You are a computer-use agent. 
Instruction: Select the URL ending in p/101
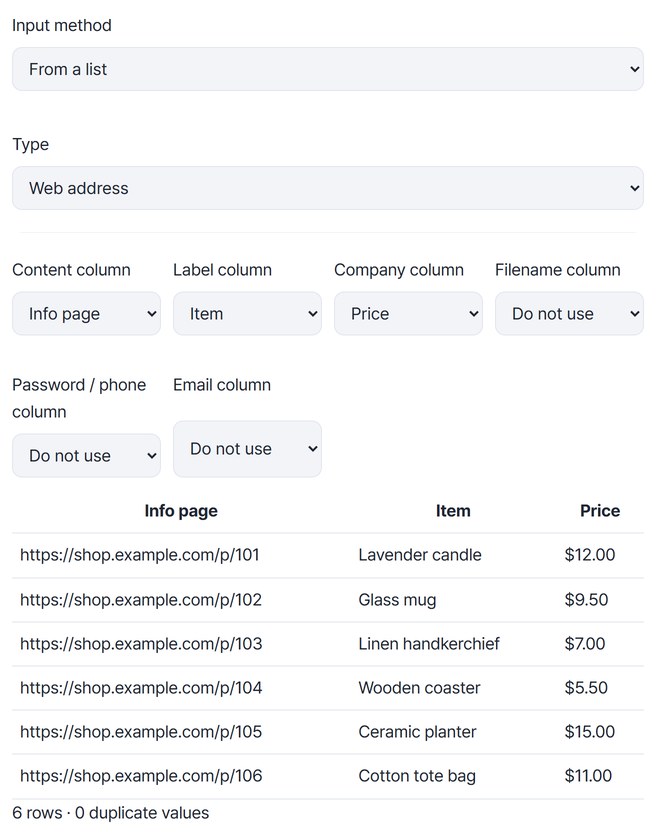pyautogui.click(x=140, y=555)
